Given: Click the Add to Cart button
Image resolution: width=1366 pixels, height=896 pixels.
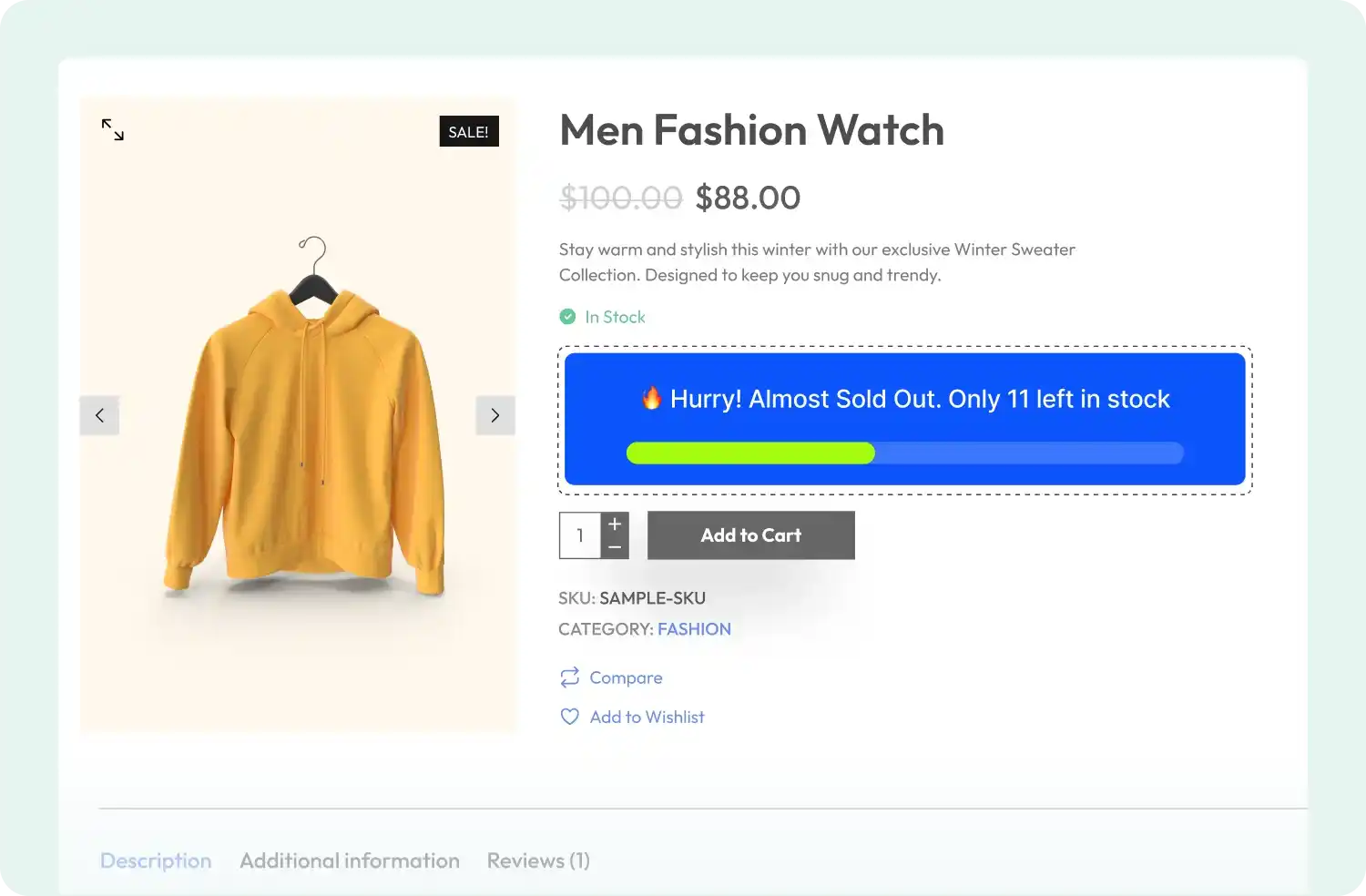Looking at the screenshot, I should [x=750, y=535].
